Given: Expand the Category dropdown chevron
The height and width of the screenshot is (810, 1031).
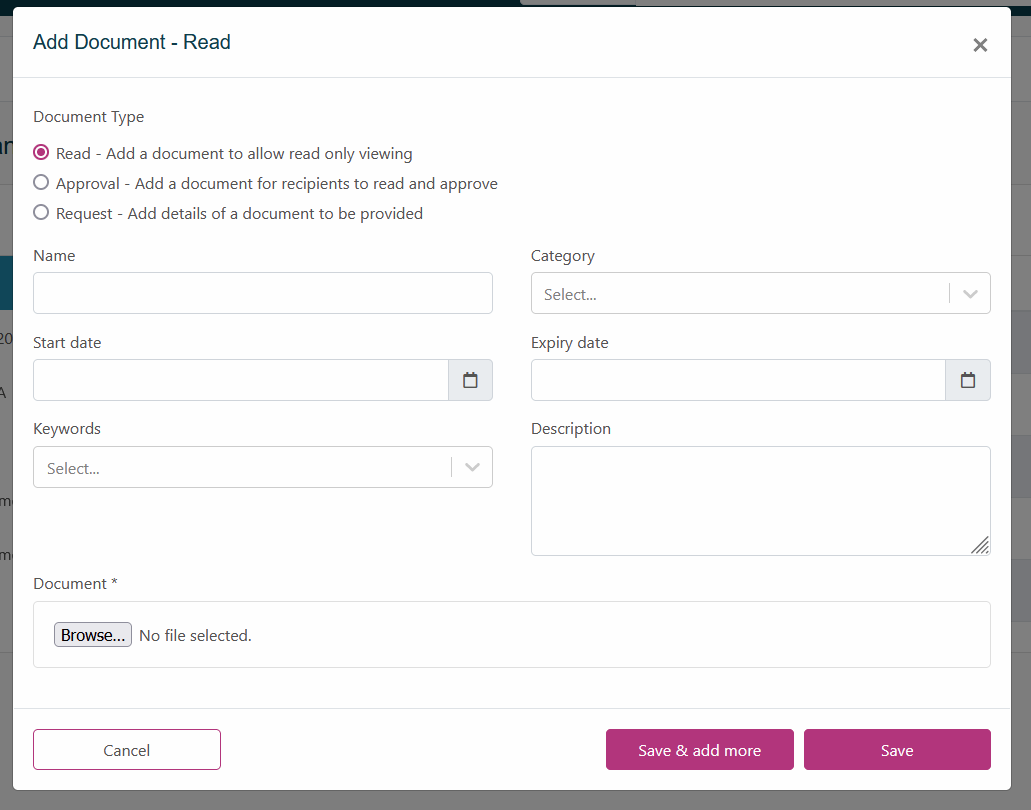Looking at the screenshot, I should 969,294.
